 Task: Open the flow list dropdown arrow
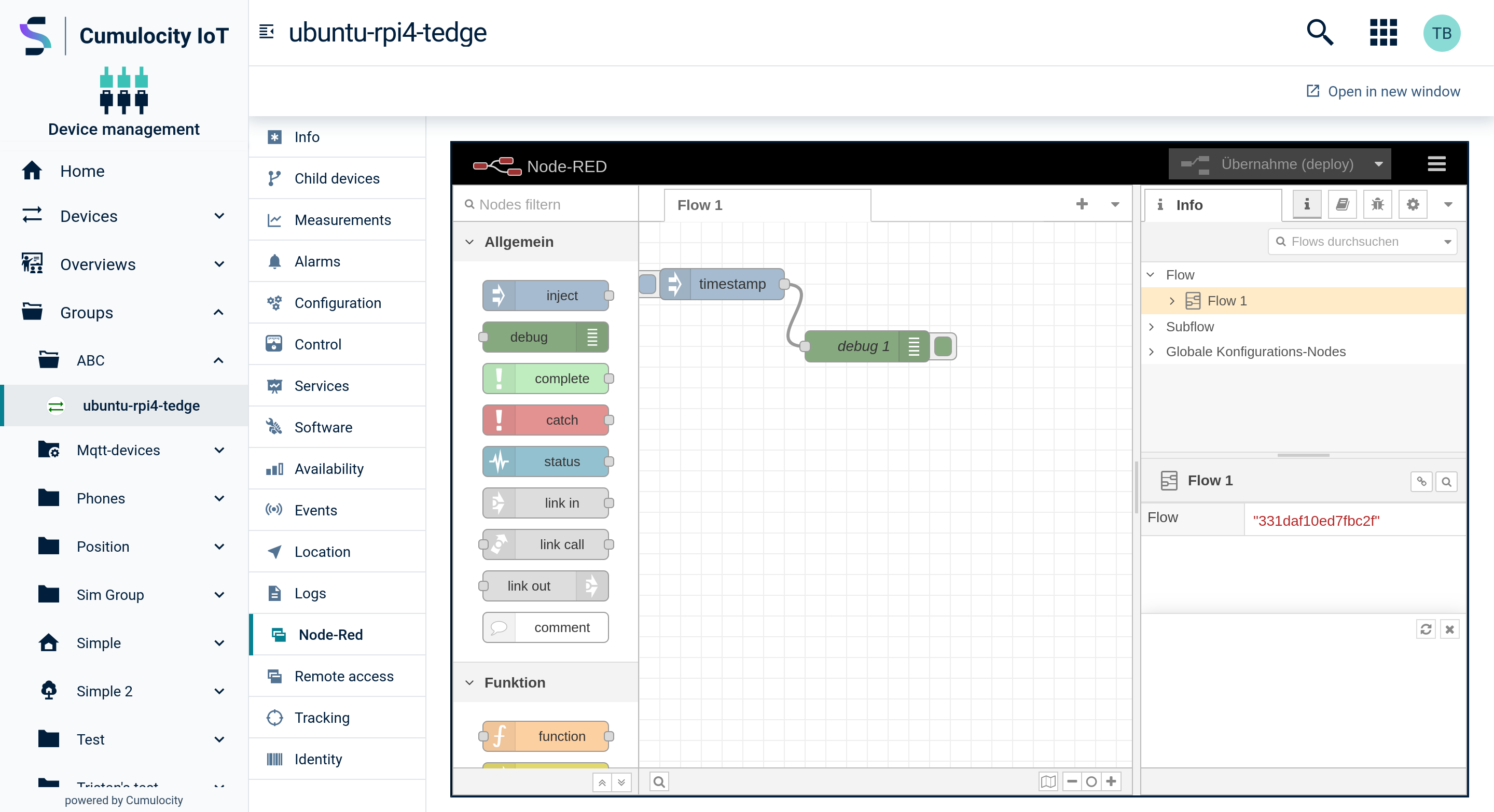[x=1115, y=204]
